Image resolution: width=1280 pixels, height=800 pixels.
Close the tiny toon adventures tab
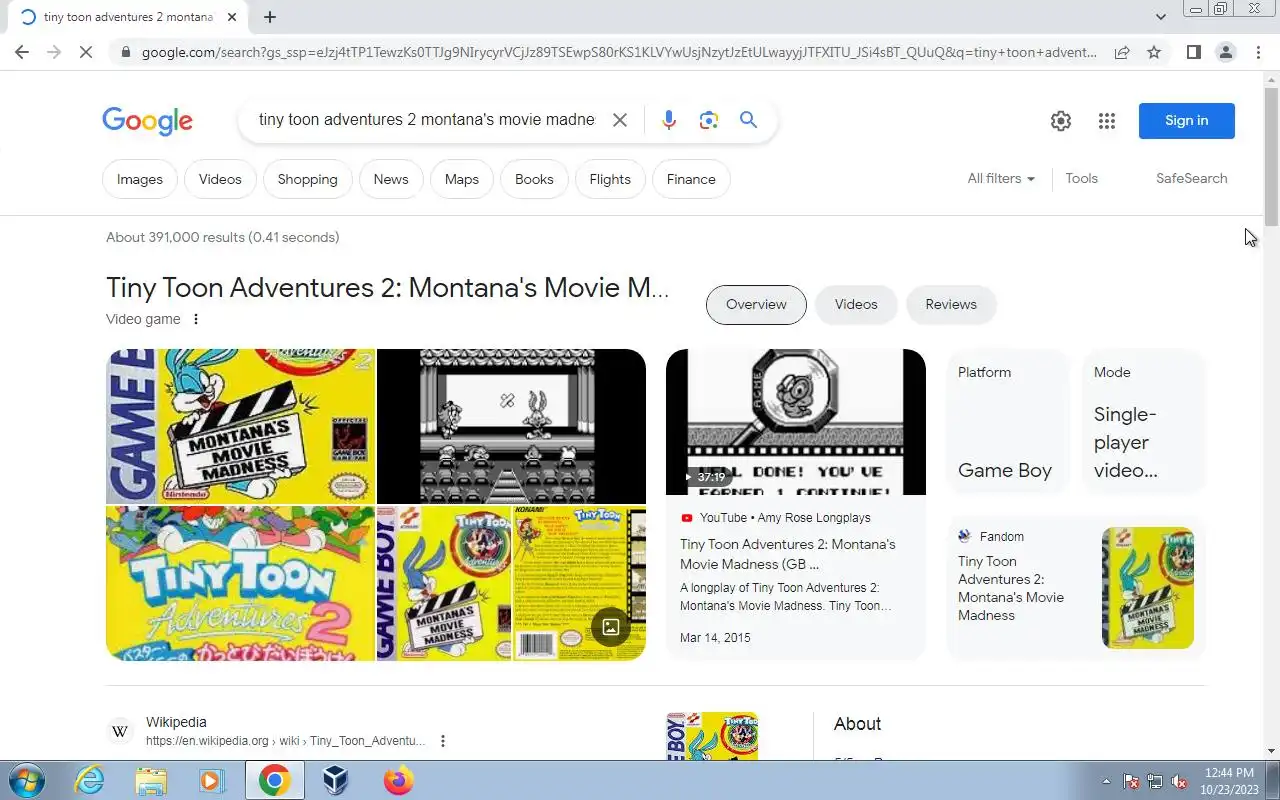click(232, 17)
